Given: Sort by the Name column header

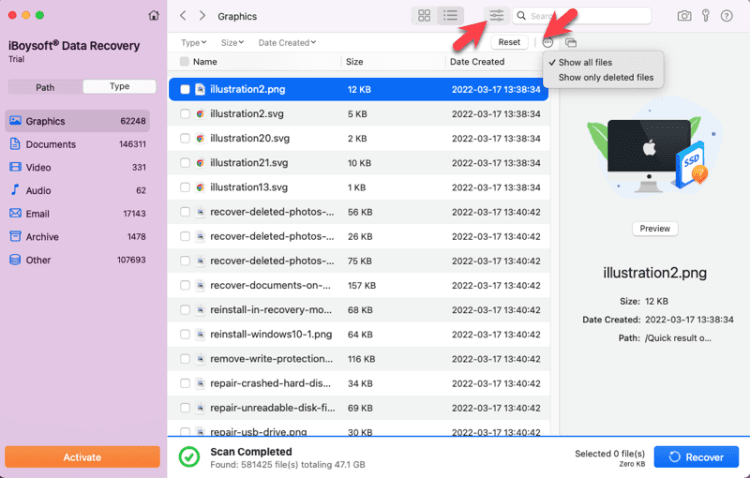Looking at the screenshot, I should point(205,62).
